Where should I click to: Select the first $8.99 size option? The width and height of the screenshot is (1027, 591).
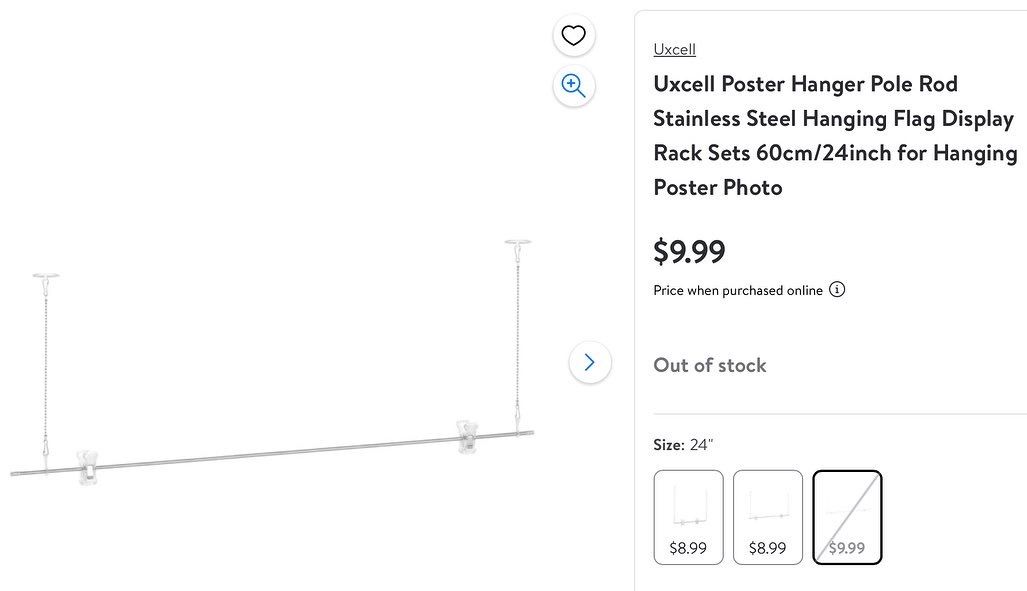pyautogui.click(x=688, y=517)
